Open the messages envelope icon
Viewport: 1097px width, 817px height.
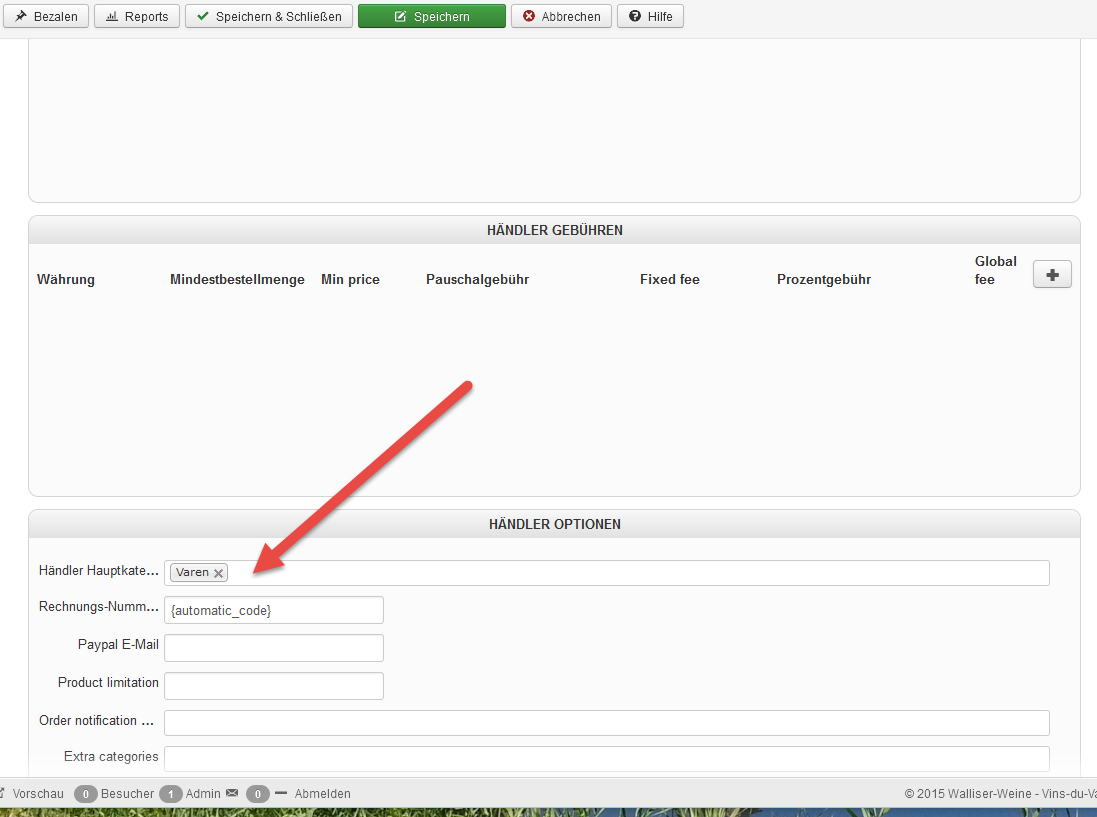tap(232, 793)
